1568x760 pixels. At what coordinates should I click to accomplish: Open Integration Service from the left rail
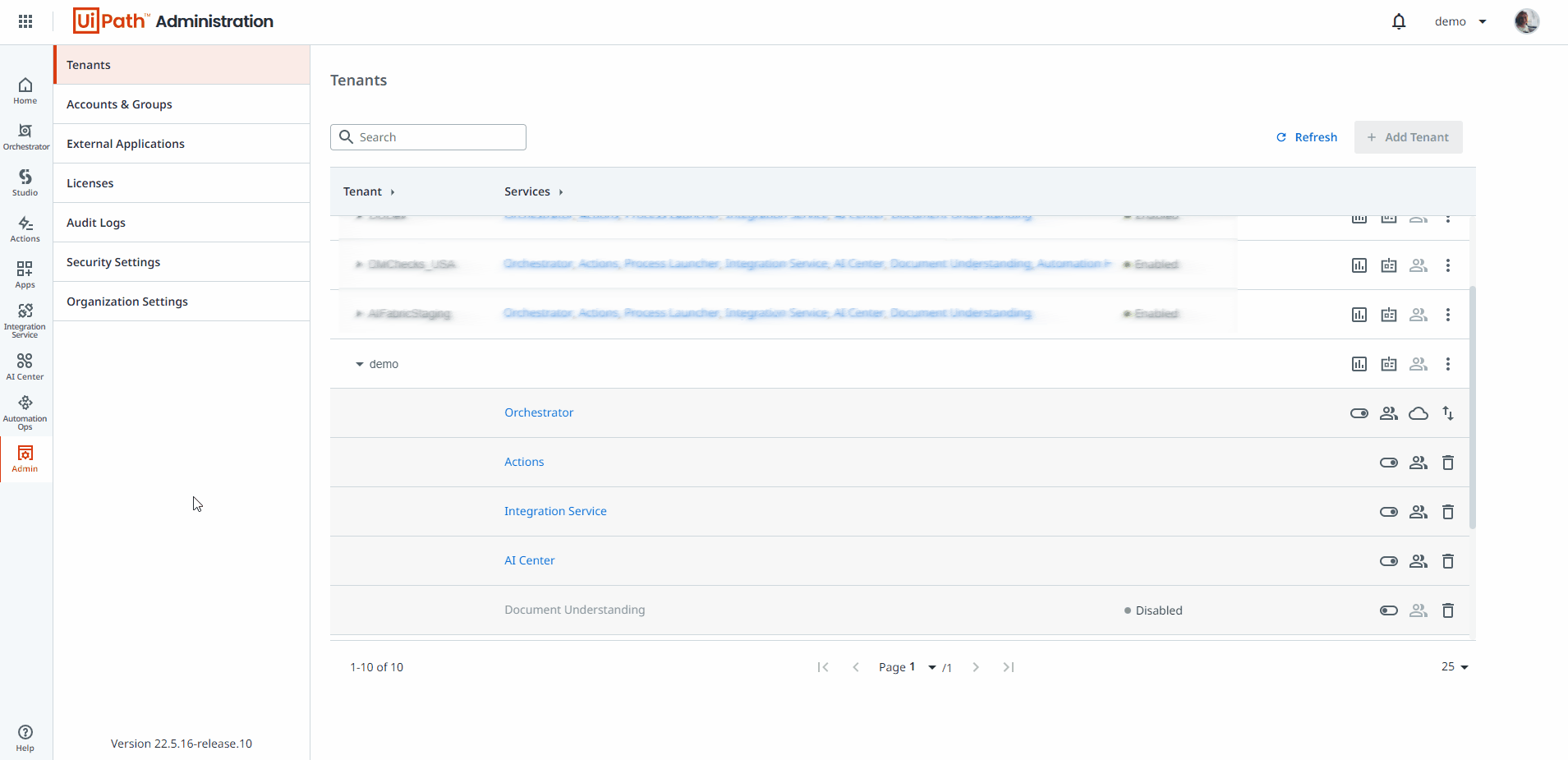click(25, 320)
